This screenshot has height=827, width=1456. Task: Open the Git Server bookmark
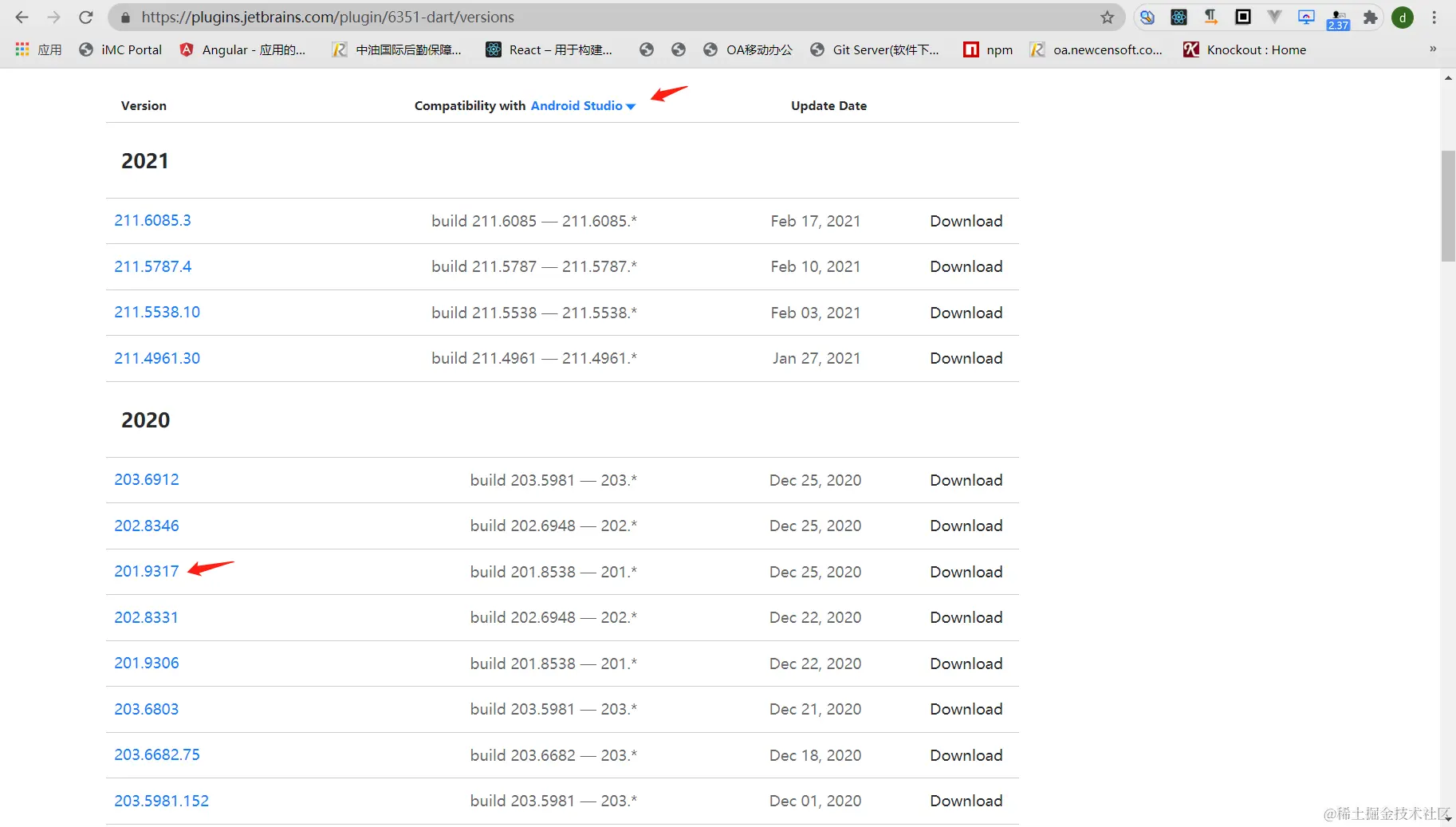coord(875,49)
